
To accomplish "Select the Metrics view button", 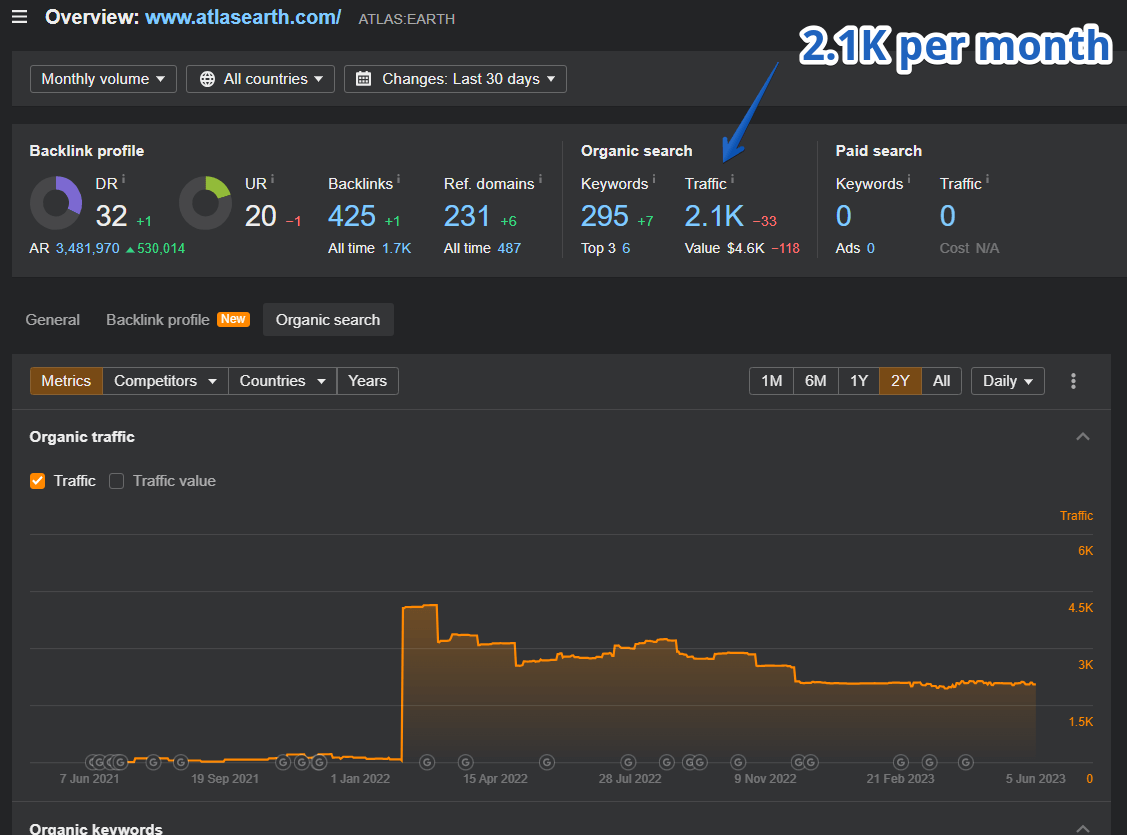I will click(x=66, y=381).
